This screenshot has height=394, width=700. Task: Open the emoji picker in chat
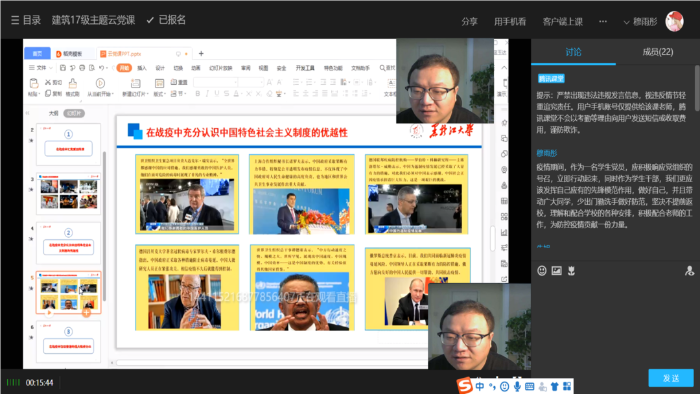point(542,270)
